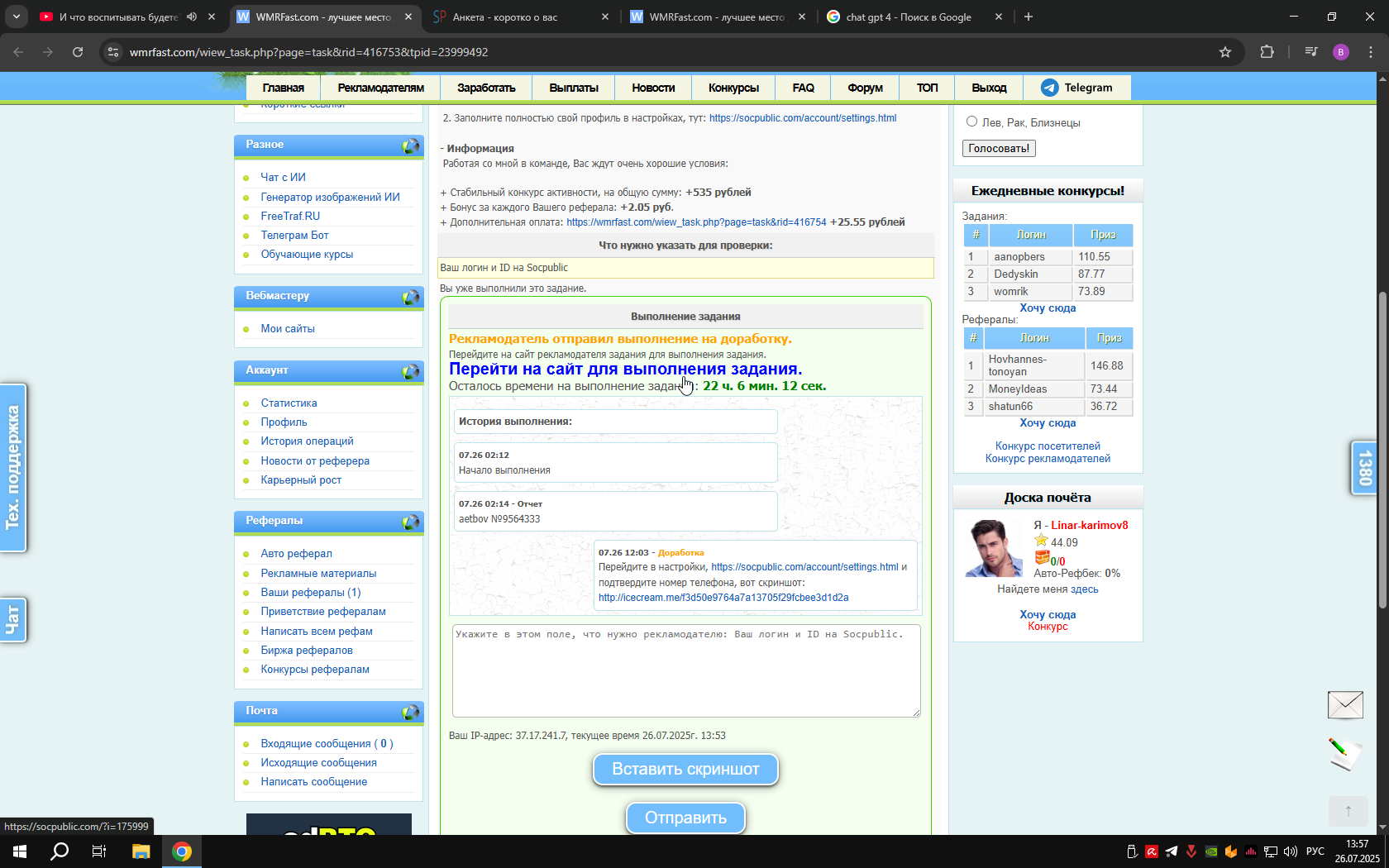
Task: Click the globe icon in Вебмастеру header
Action: (411, 298)
